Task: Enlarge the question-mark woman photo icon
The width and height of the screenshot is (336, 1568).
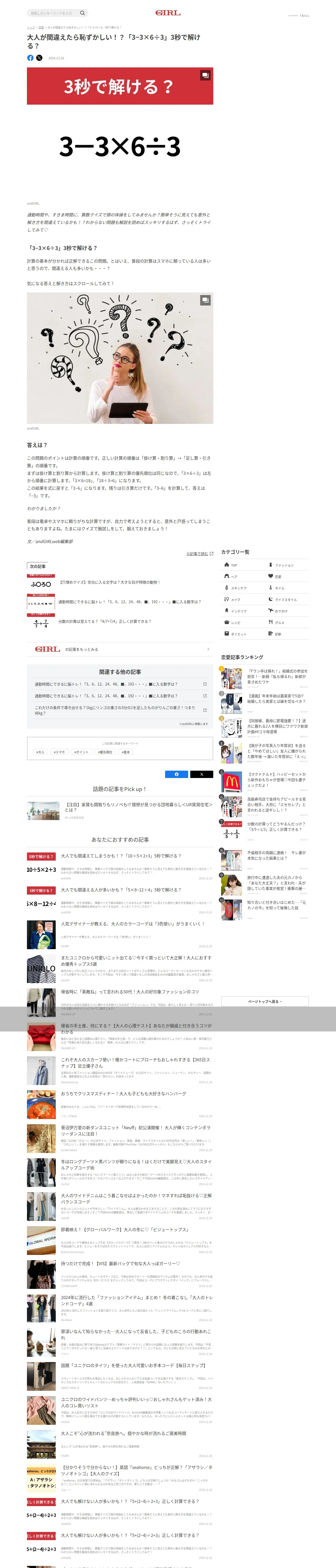Action: click(x=205, y=299)
